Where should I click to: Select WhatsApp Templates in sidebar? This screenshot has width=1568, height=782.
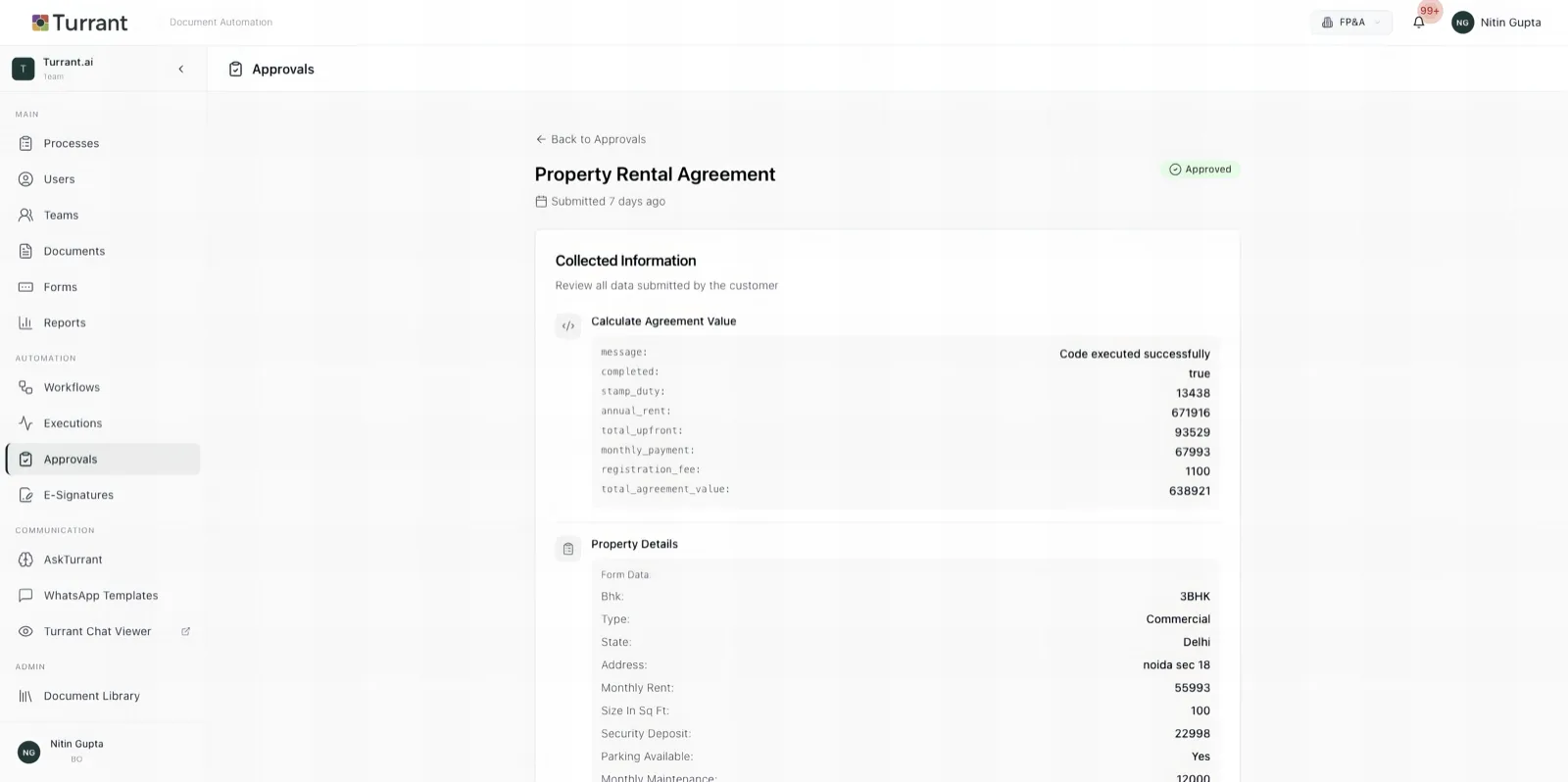[x=103, y=595]
